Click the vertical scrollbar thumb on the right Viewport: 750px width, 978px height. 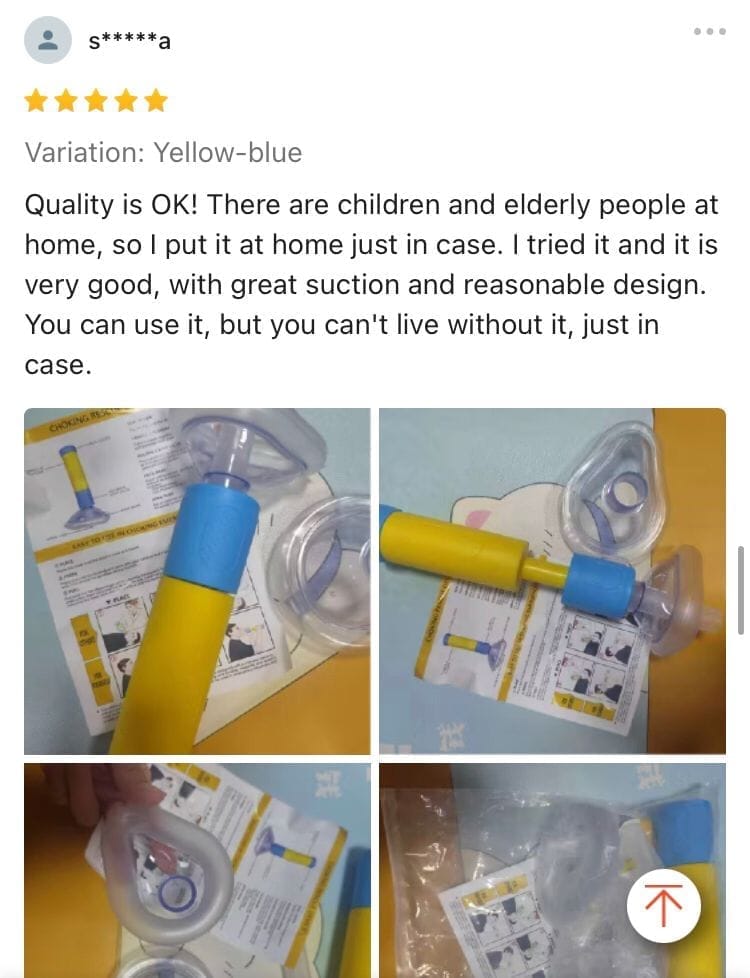click(x=741, y=590)
